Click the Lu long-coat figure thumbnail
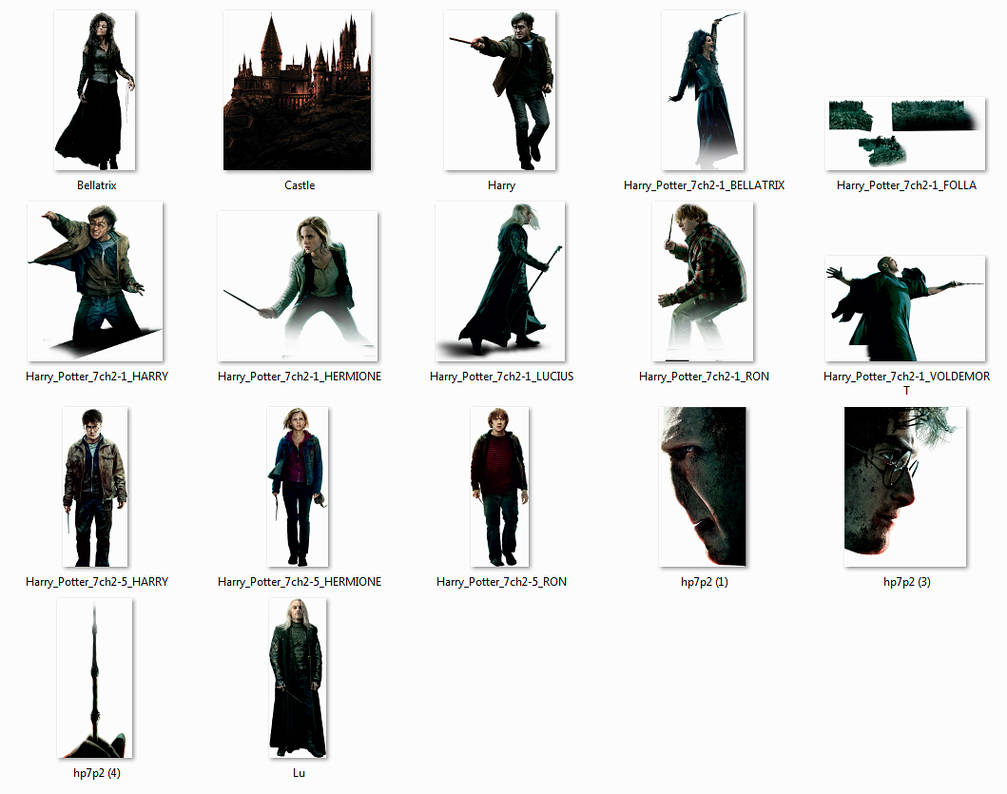1007x794 pixels. (x=297, y=678)
